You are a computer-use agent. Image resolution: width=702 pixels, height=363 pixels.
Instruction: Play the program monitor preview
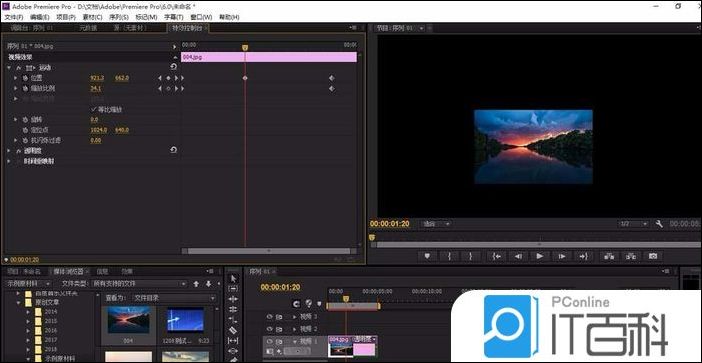[x=539, y=256]
